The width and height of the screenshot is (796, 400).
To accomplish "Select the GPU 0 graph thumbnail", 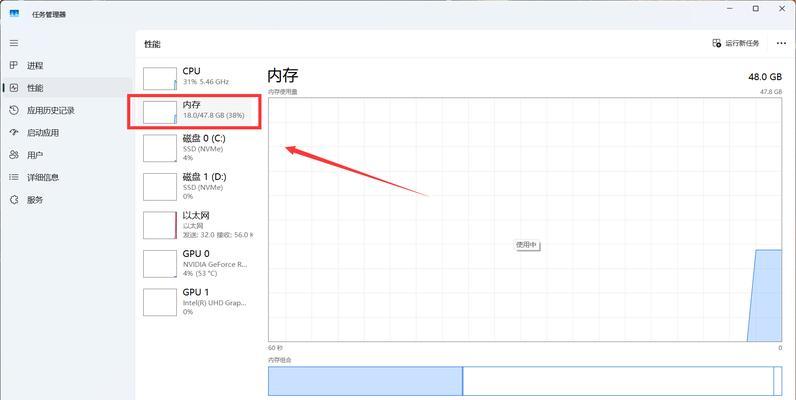I will 159,264.
